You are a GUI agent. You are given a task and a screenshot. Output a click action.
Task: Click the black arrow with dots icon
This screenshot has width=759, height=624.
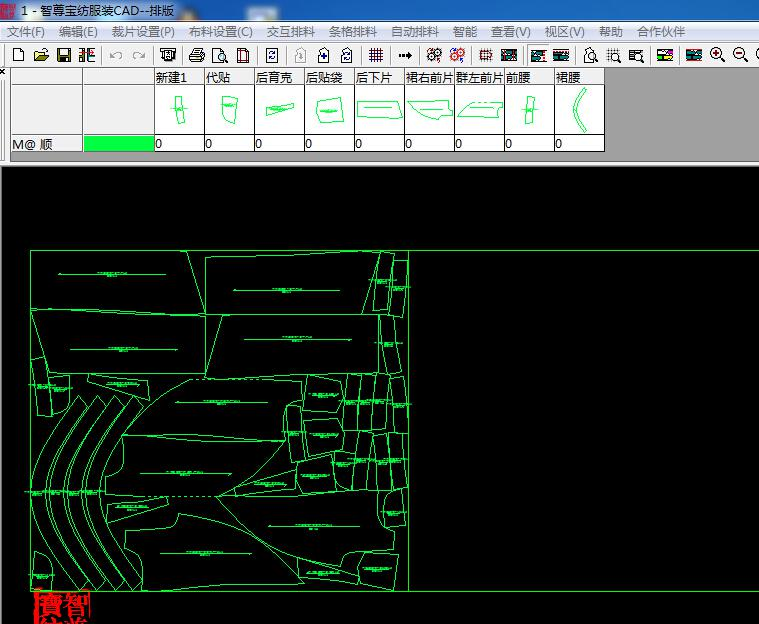(x=405, y=55)
